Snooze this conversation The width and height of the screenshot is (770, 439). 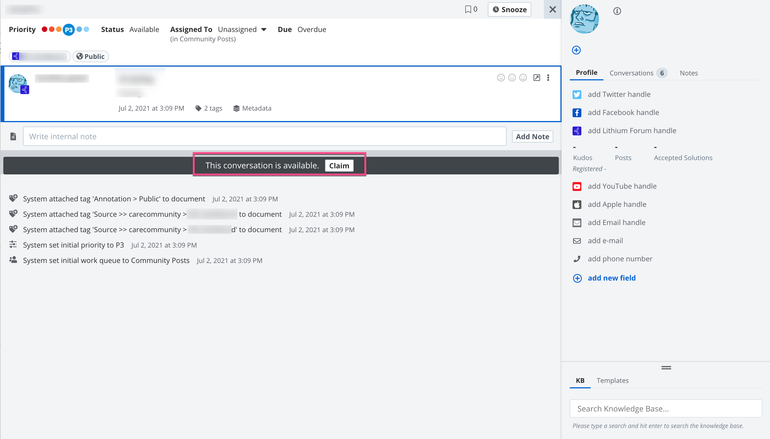click(x=509, y=9)
